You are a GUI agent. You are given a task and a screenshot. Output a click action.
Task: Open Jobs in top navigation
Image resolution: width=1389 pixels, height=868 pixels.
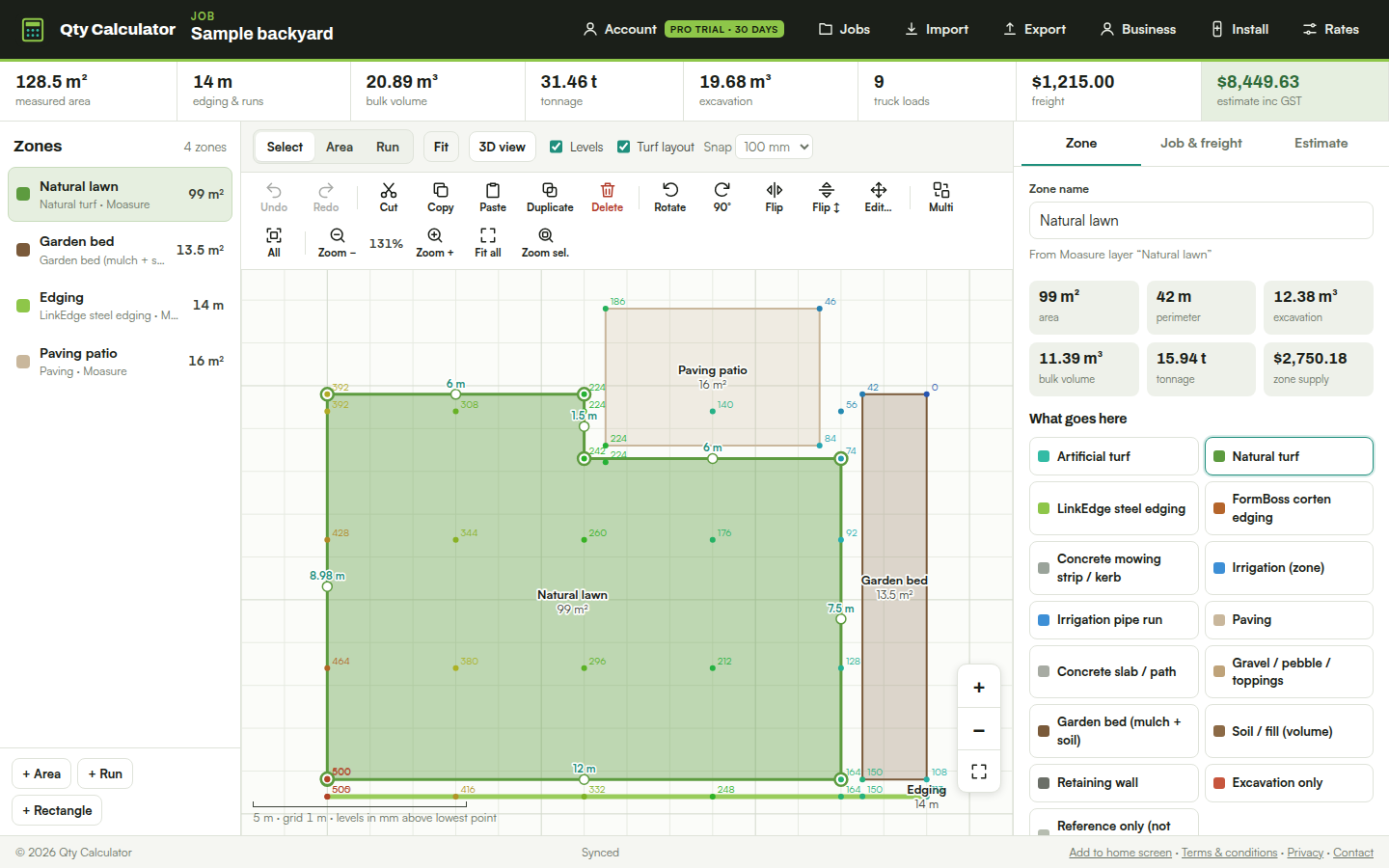click(844, 29)
